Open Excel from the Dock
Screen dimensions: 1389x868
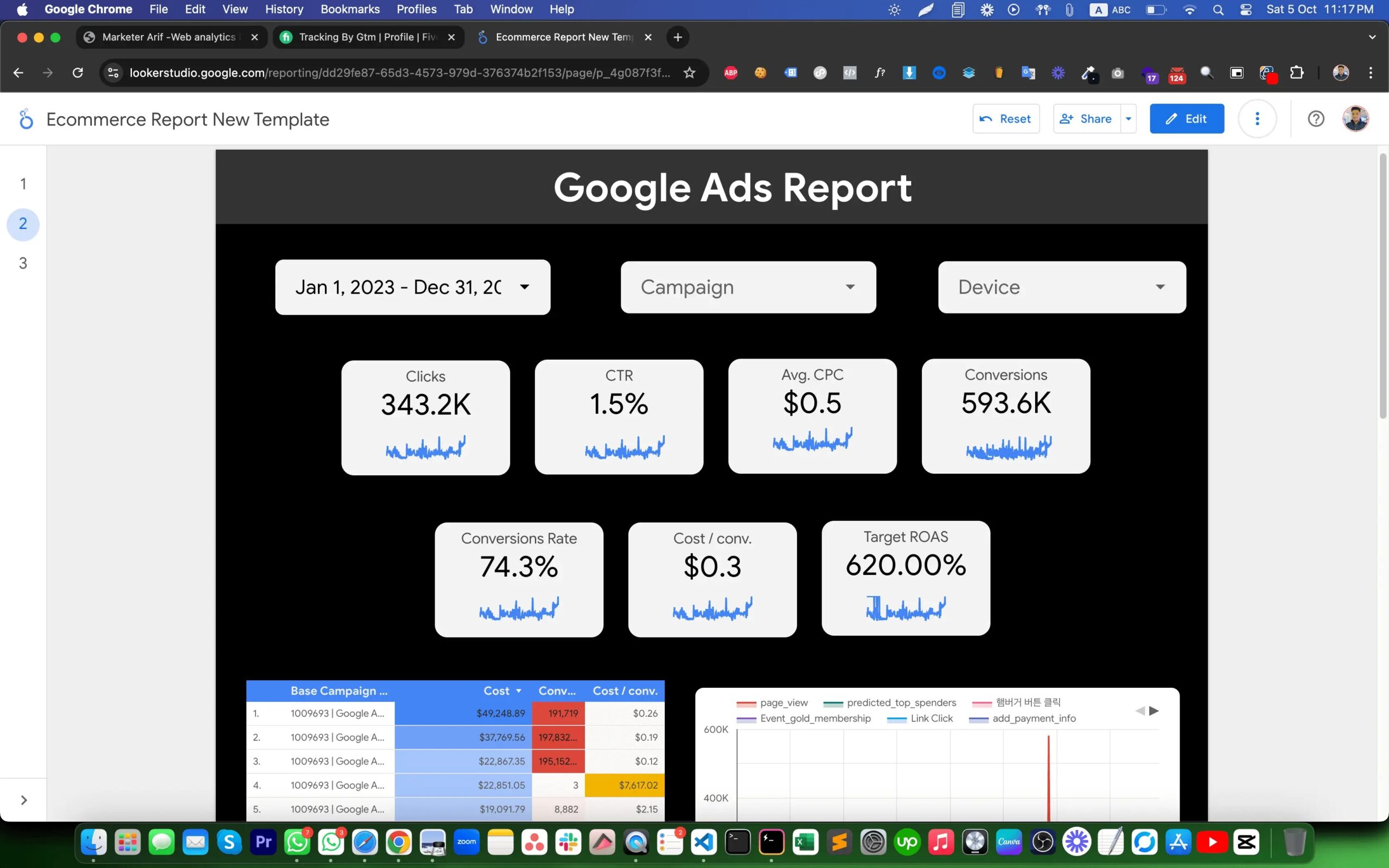click(805, 842)
